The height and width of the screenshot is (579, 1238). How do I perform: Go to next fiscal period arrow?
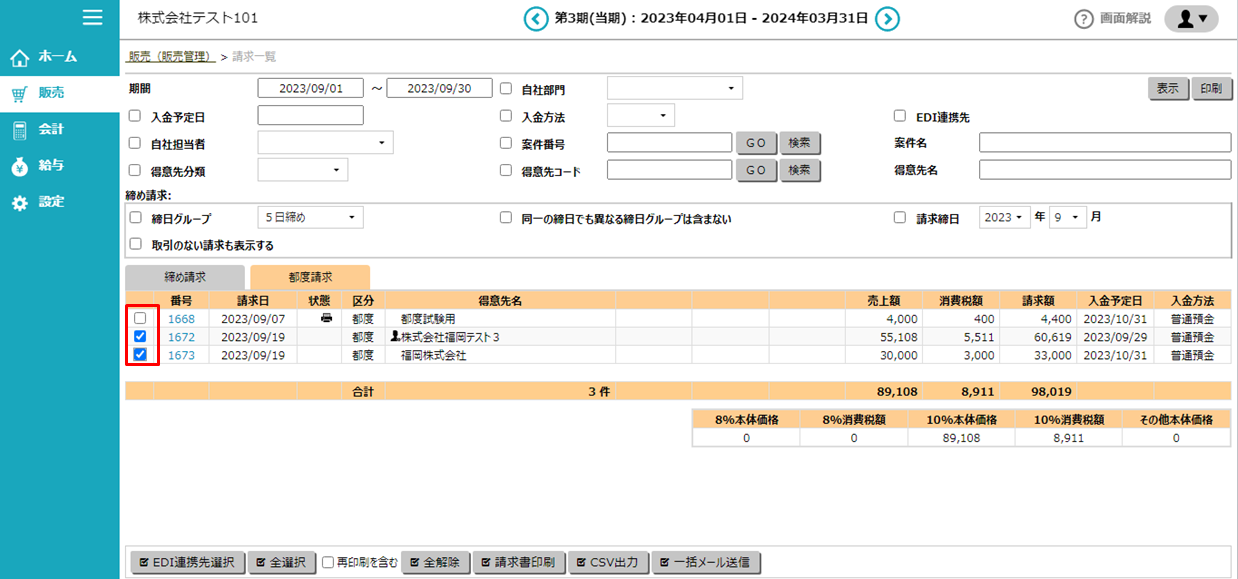(887, 19)
